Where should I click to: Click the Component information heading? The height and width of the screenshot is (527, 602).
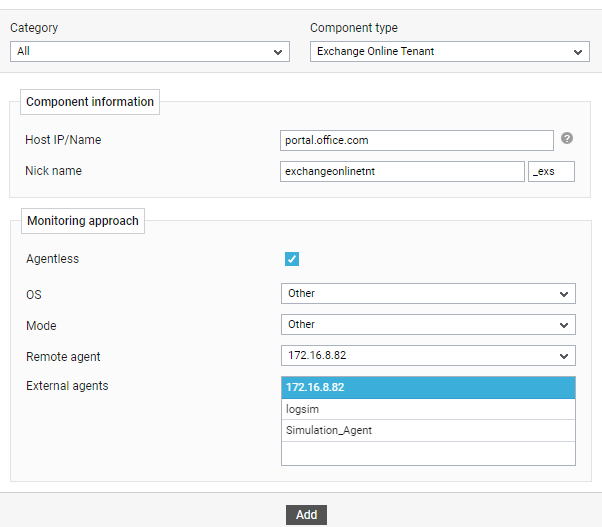click(x=90, y=102)
